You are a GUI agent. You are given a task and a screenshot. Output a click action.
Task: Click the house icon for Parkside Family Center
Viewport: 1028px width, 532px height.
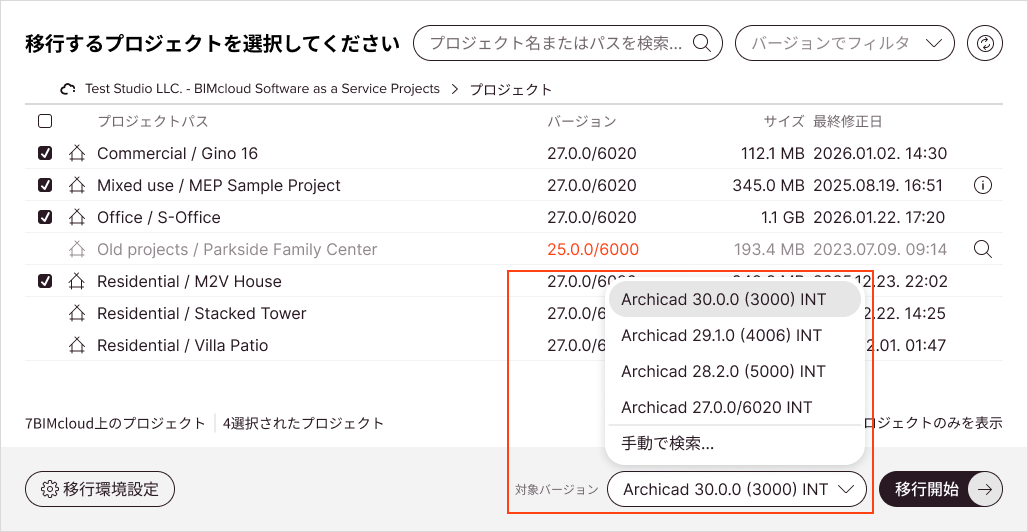[x=77, y=249]
